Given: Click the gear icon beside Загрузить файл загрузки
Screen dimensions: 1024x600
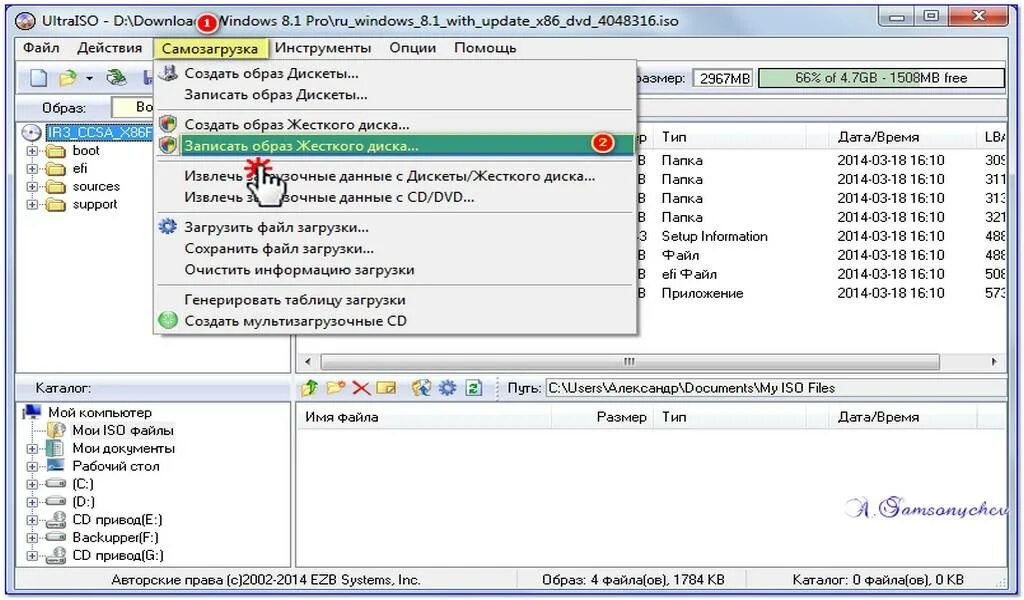Looking at the screenshot, I should 168,227.
